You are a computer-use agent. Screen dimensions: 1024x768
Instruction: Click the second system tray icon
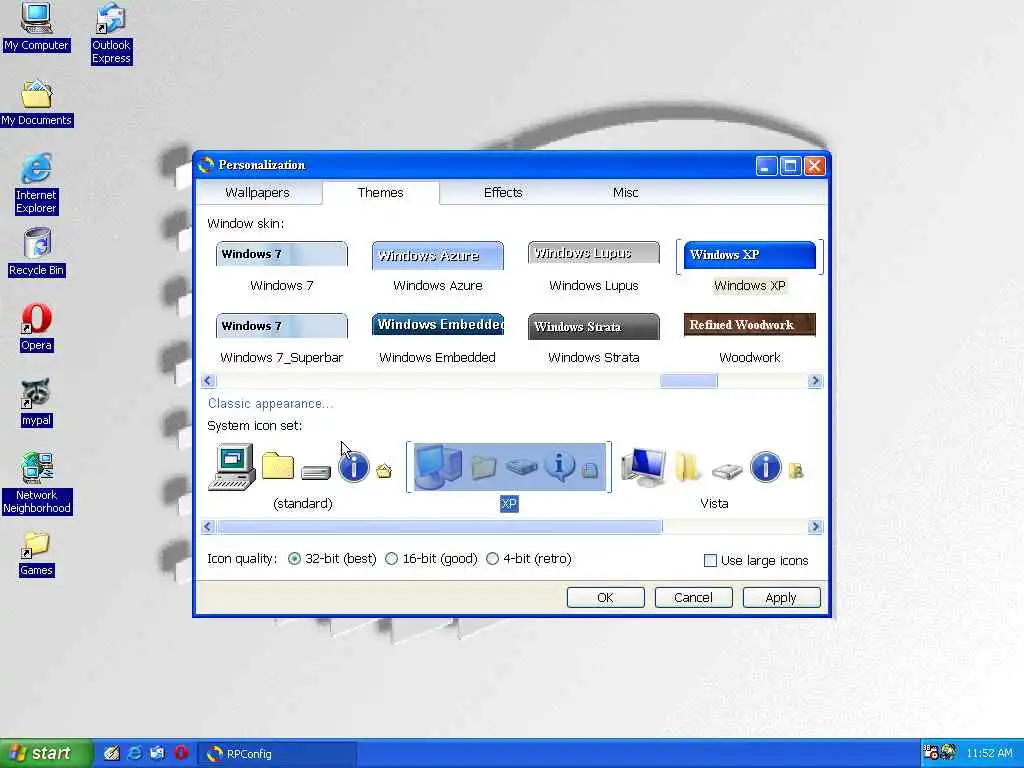tap(948, 753)
